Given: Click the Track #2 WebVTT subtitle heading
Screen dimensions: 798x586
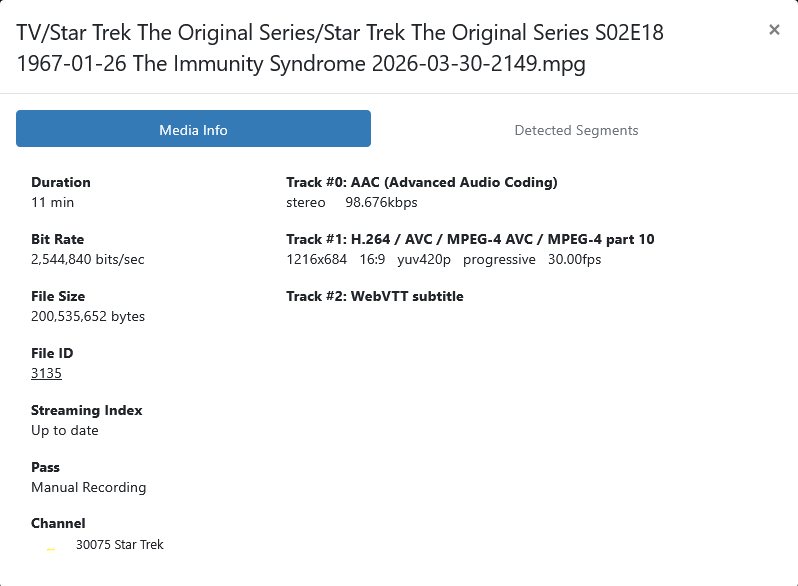Looking at the screenshot, I should tap(374, 296).
